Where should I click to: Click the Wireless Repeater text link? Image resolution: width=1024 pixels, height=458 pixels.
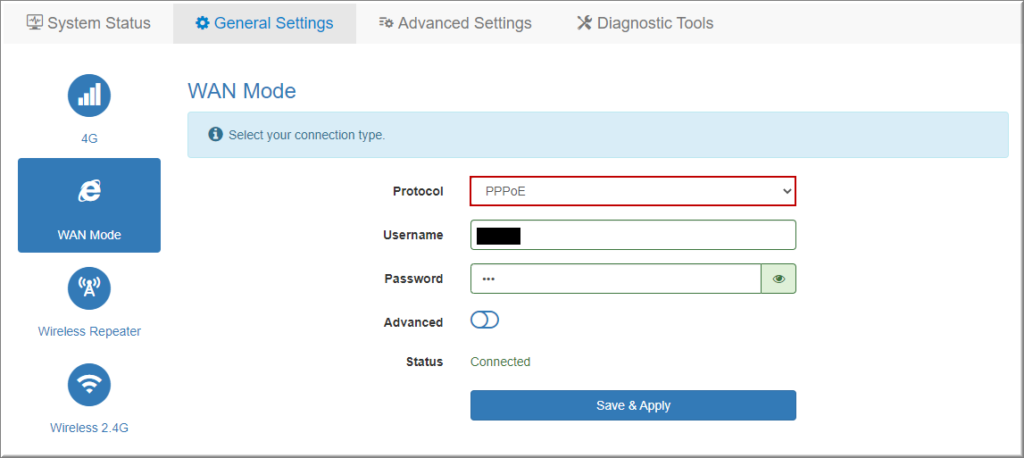click(x=89, y=331)
